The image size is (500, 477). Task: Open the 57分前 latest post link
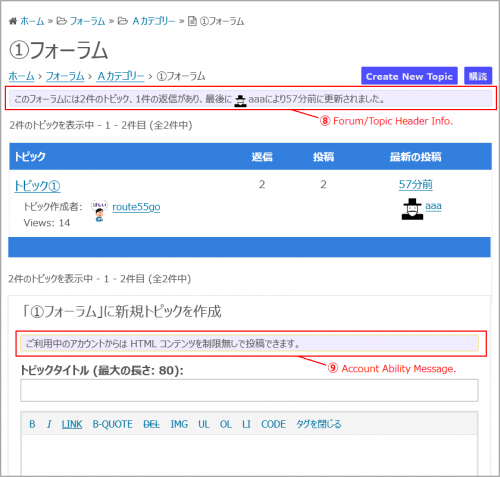click(x=416, y=184)
